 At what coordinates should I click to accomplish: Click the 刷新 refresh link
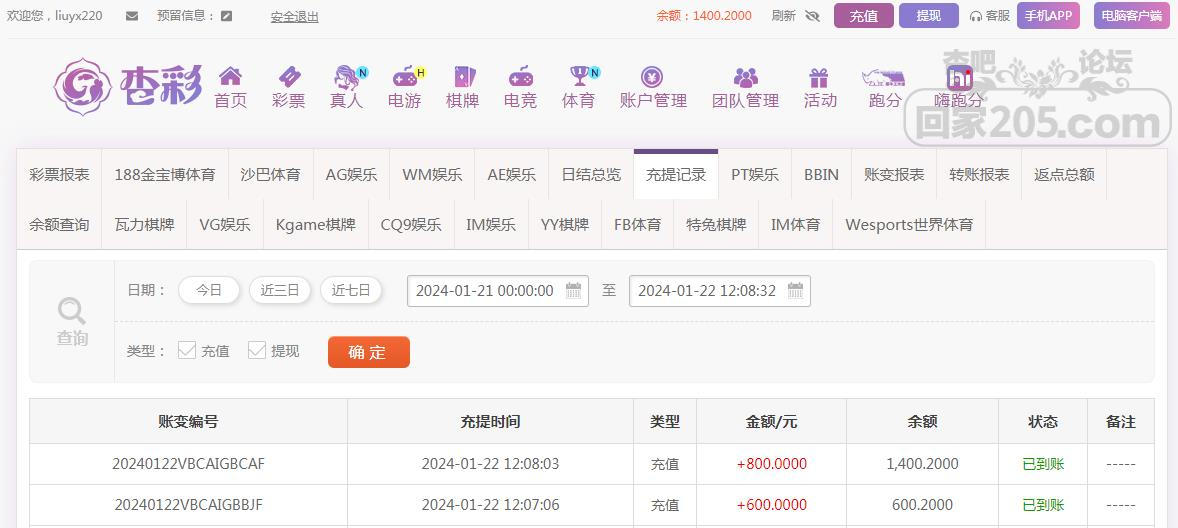point(784,16)
